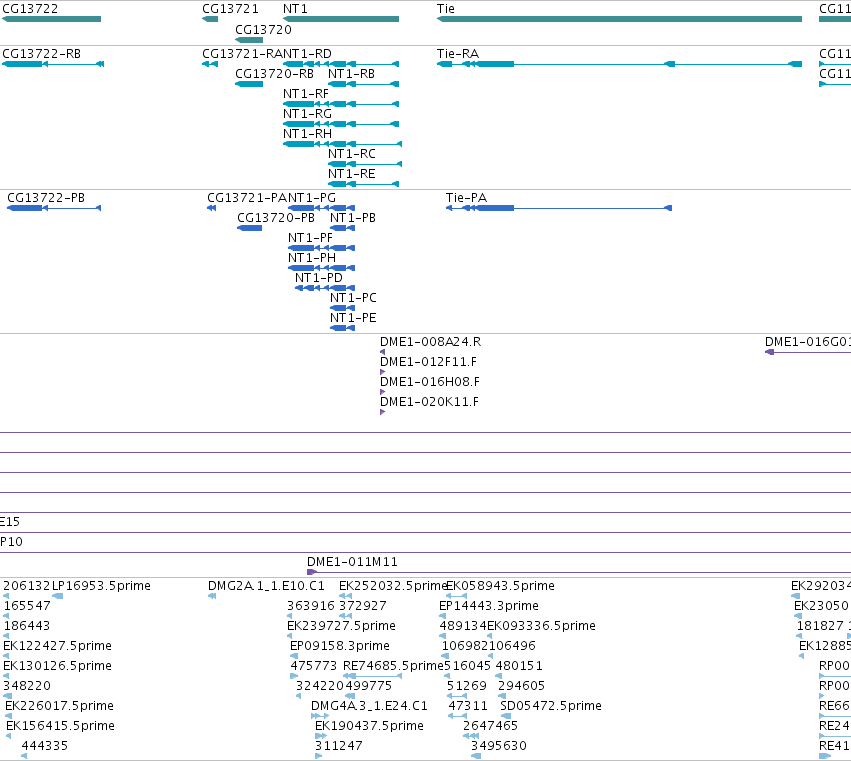This screenshot has width=851, height=761.
Task: Select the NT1-PF protein label
Action: click(310, 238)
